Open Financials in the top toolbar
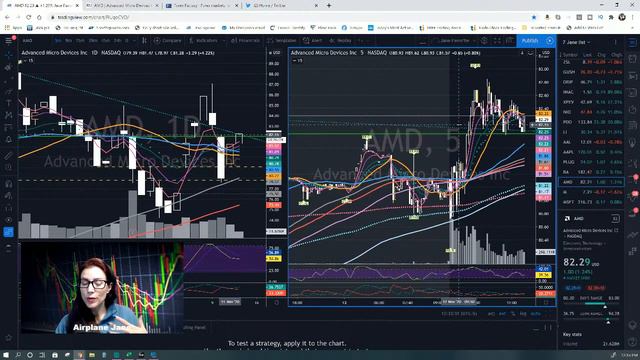This screenshot has width=640, height=360. point(245,40)
